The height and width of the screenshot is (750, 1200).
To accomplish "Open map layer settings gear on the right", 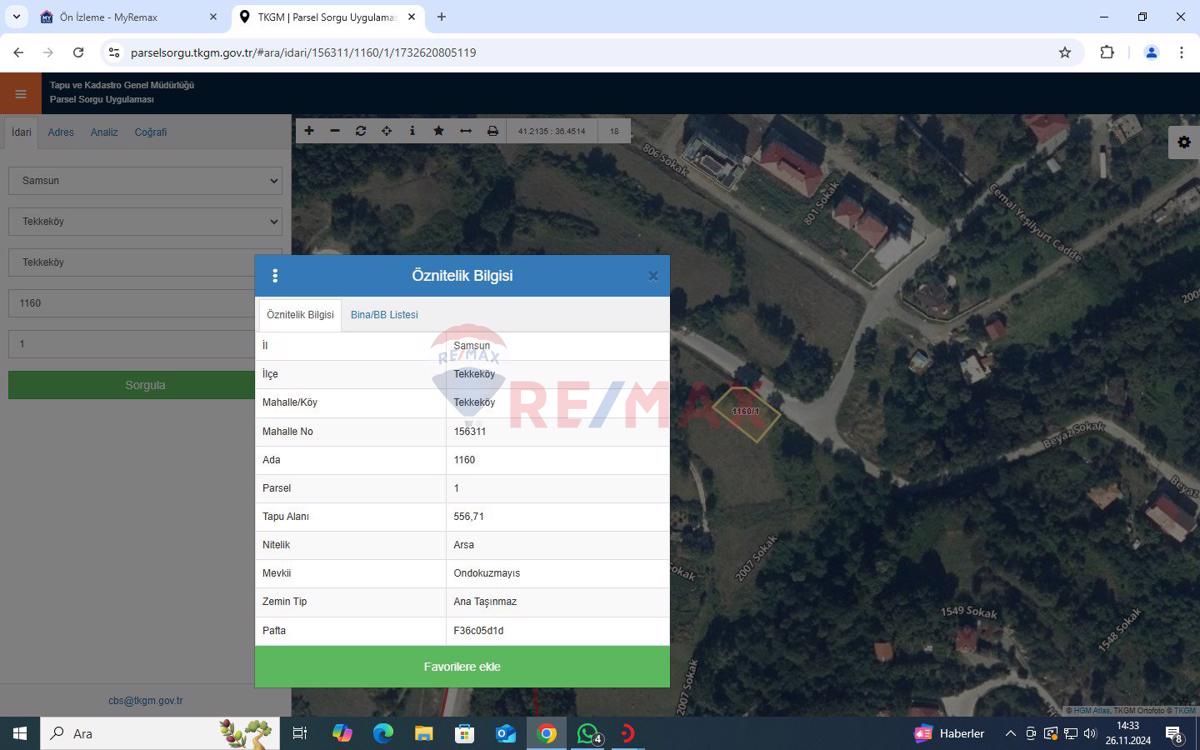I will (1184, 142).
